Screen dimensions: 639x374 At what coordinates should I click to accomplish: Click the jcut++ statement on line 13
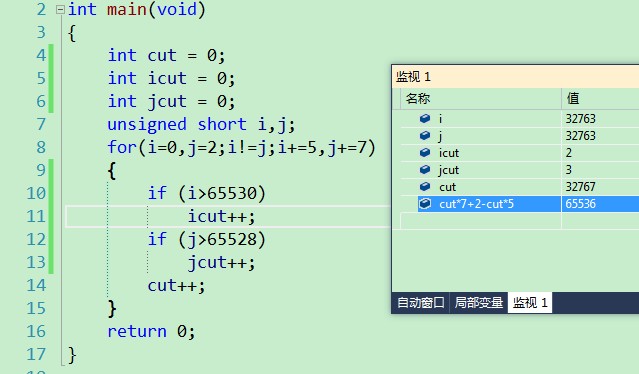[221, 263]
